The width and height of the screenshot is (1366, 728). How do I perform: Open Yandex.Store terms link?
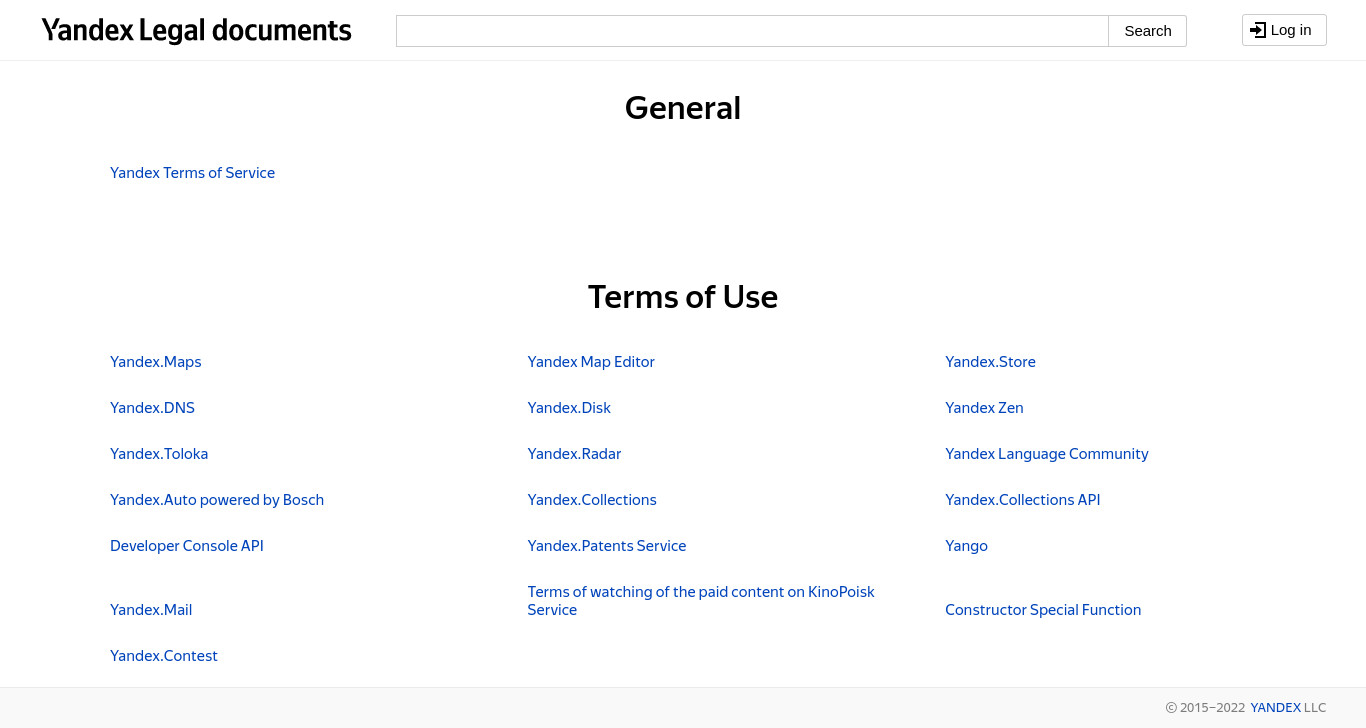990,362
